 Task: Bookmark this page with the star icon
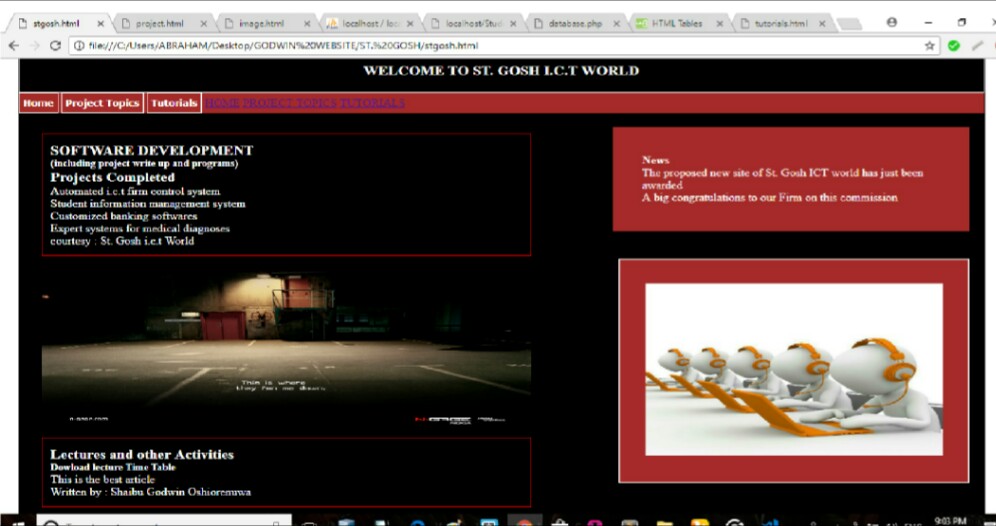pyautogui.click(x=930, y=46)
